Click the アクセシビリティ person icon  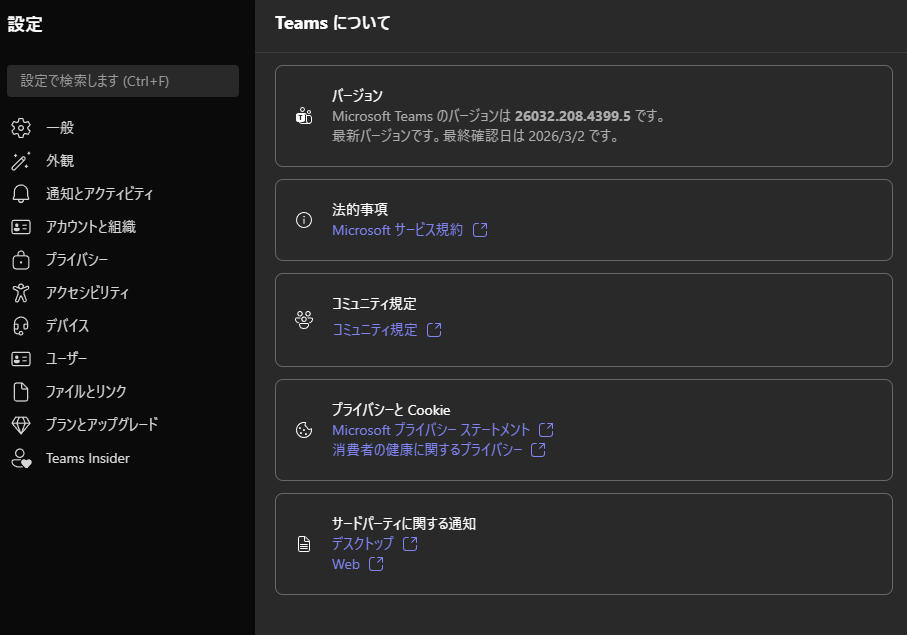(21, 292)
